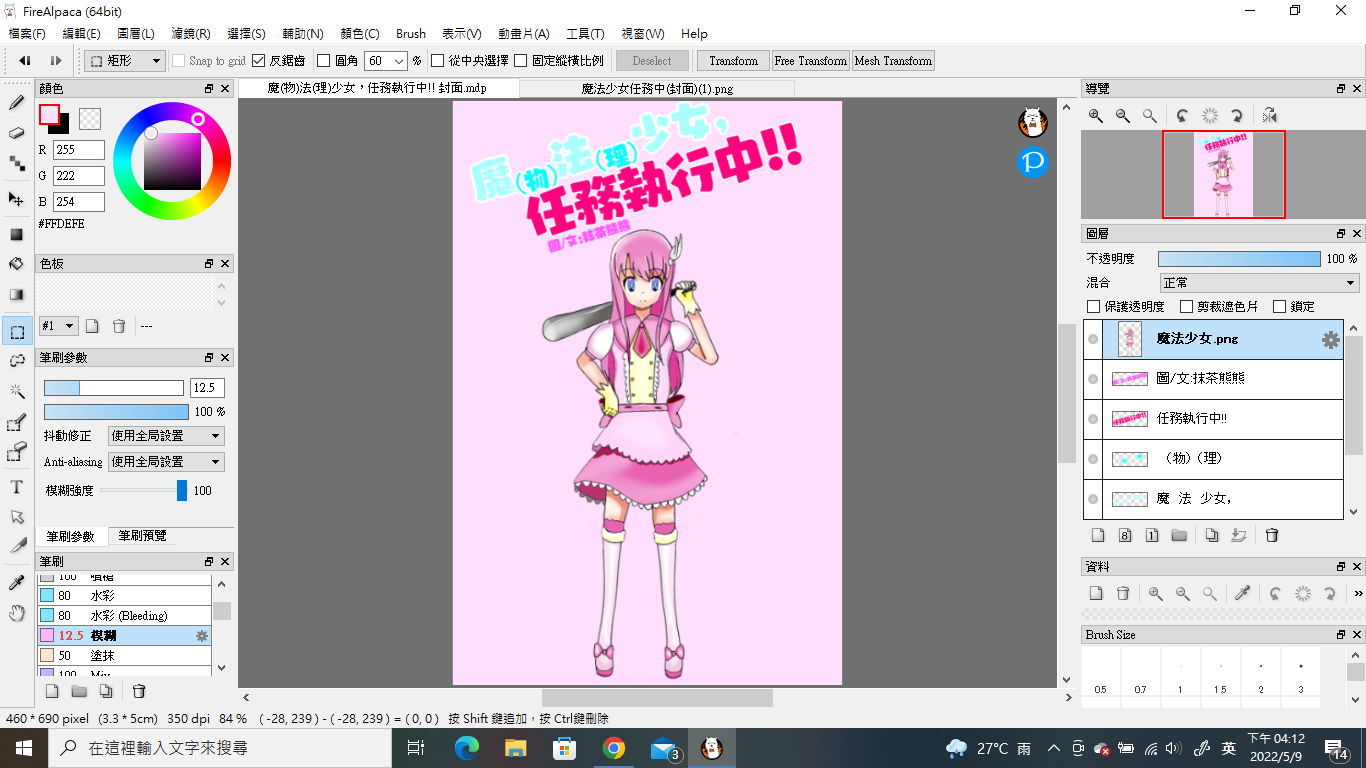The height and width of the screenshot is (768, 1366).
Task: Duplicate layer icon in layer panel
Action: [x=1212, y=535]
